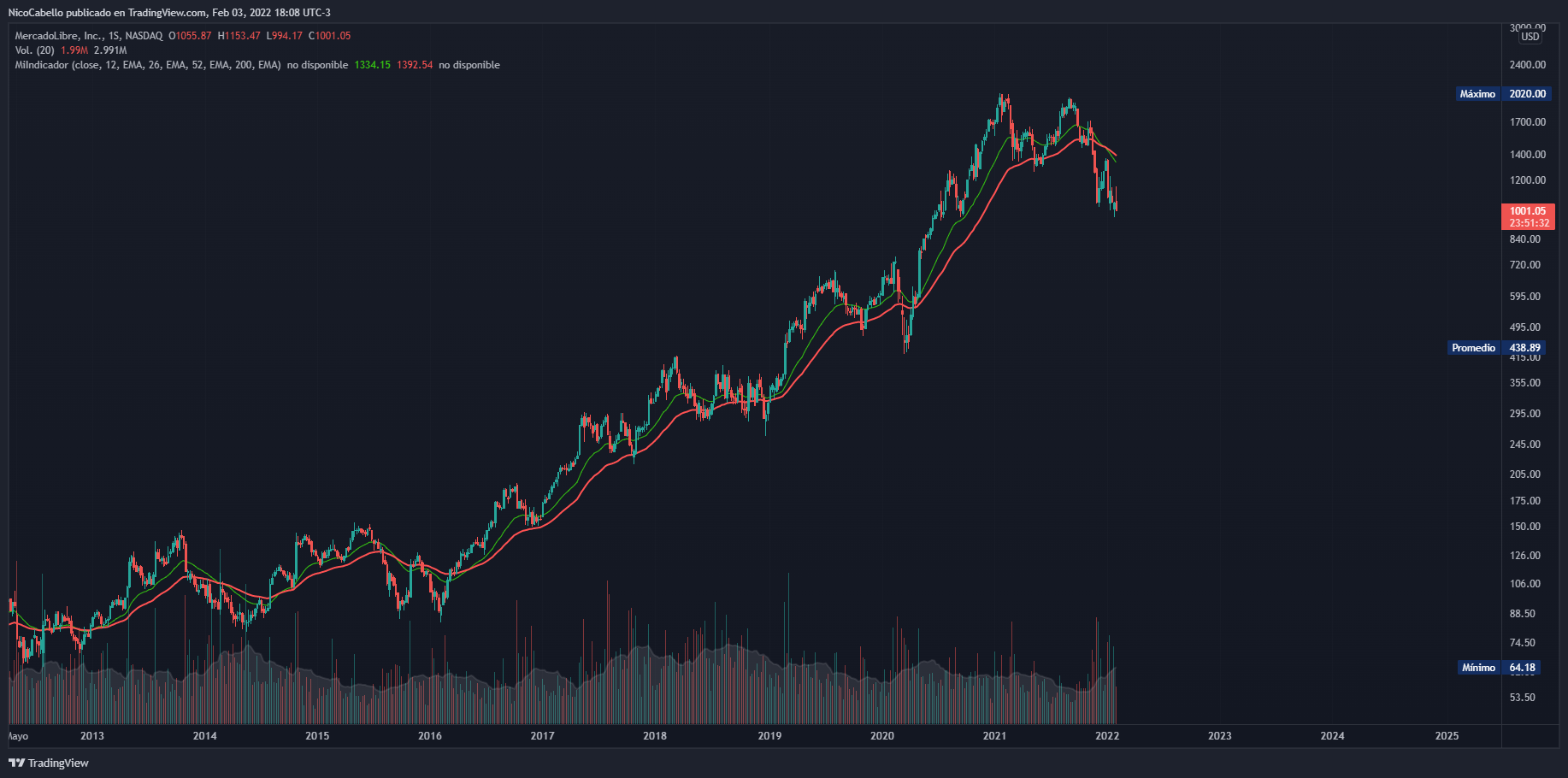1568x778 pixels.
Task: Click the 295.00 price axis label
Action: pyautogui.click(x=1525, y=414)
